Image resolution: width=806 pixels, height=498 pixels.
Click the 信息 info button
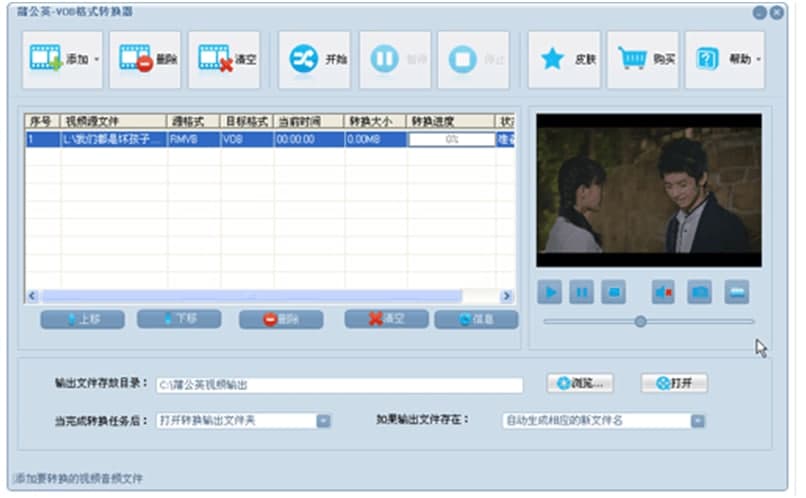pyautogui.click(x=477, y=319)
